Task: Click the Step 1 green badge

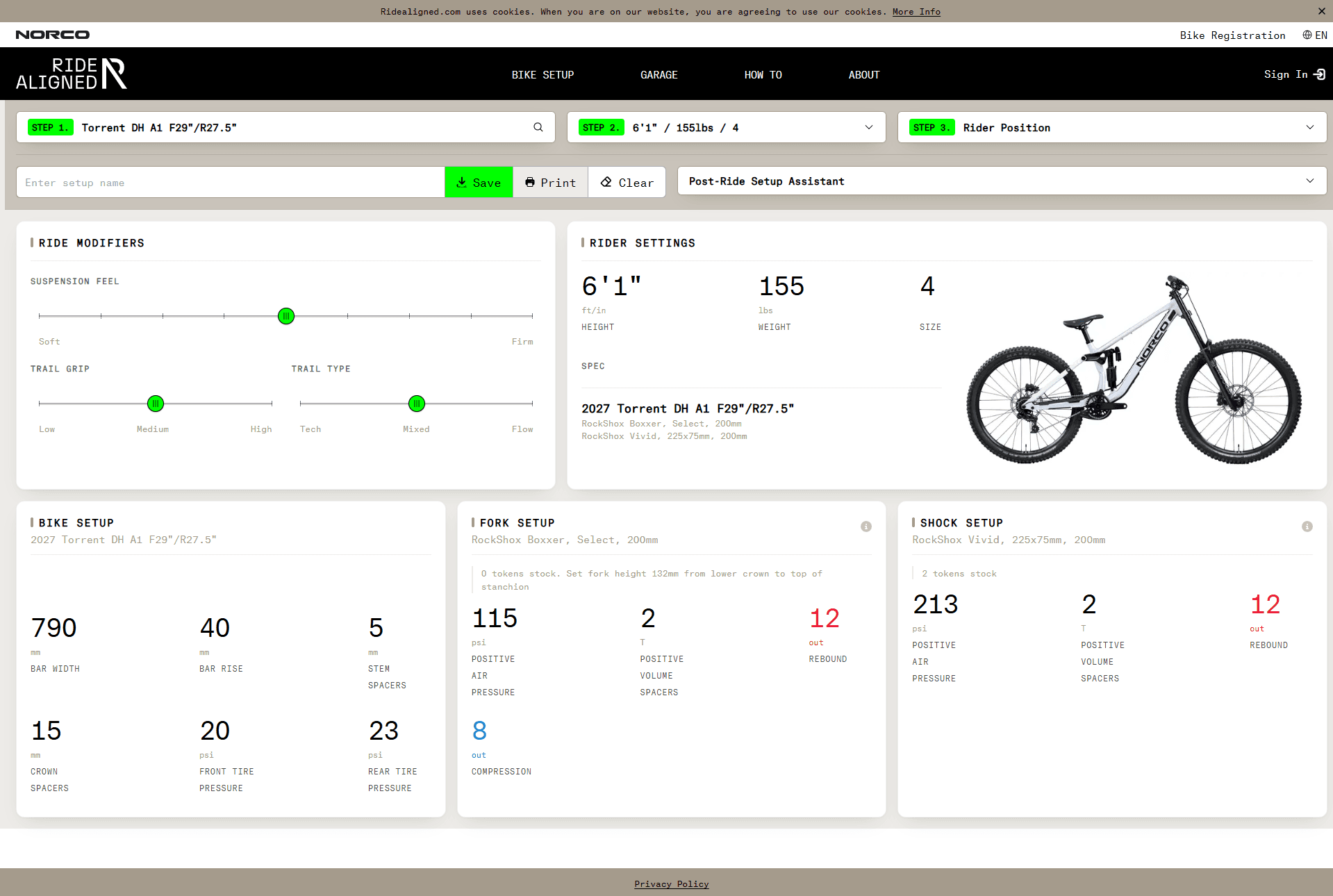Action: [x=51, y=128]
